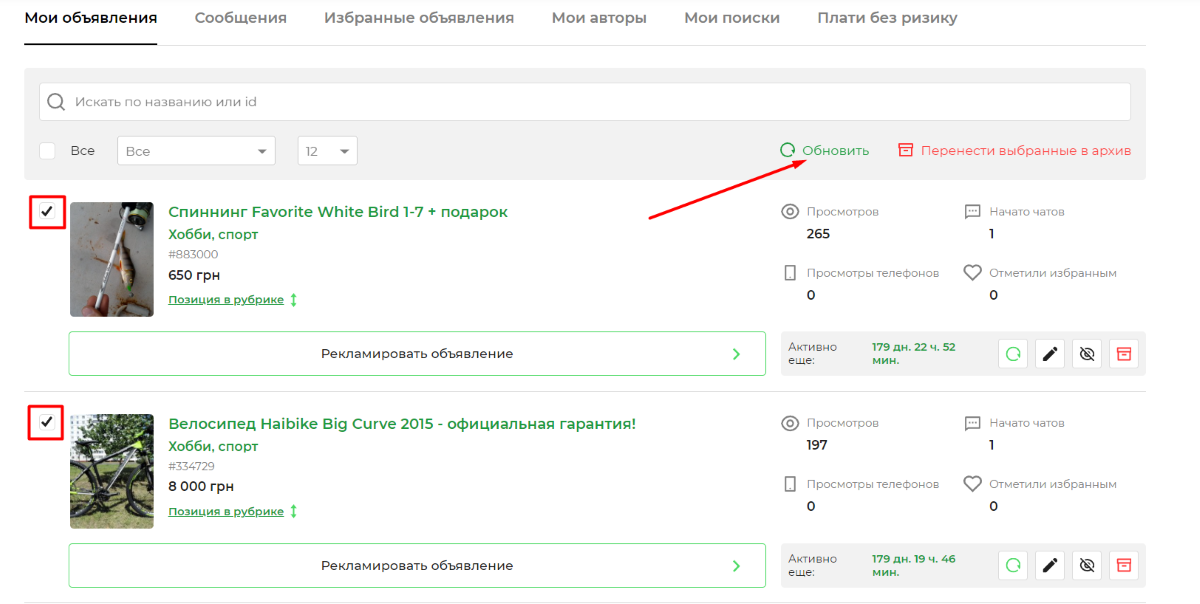Uncheck the Спиннинг Favorite White Bird checkbox
Image resolution: width=1200 pixels, height=604 pixels.
coord(47,211)
